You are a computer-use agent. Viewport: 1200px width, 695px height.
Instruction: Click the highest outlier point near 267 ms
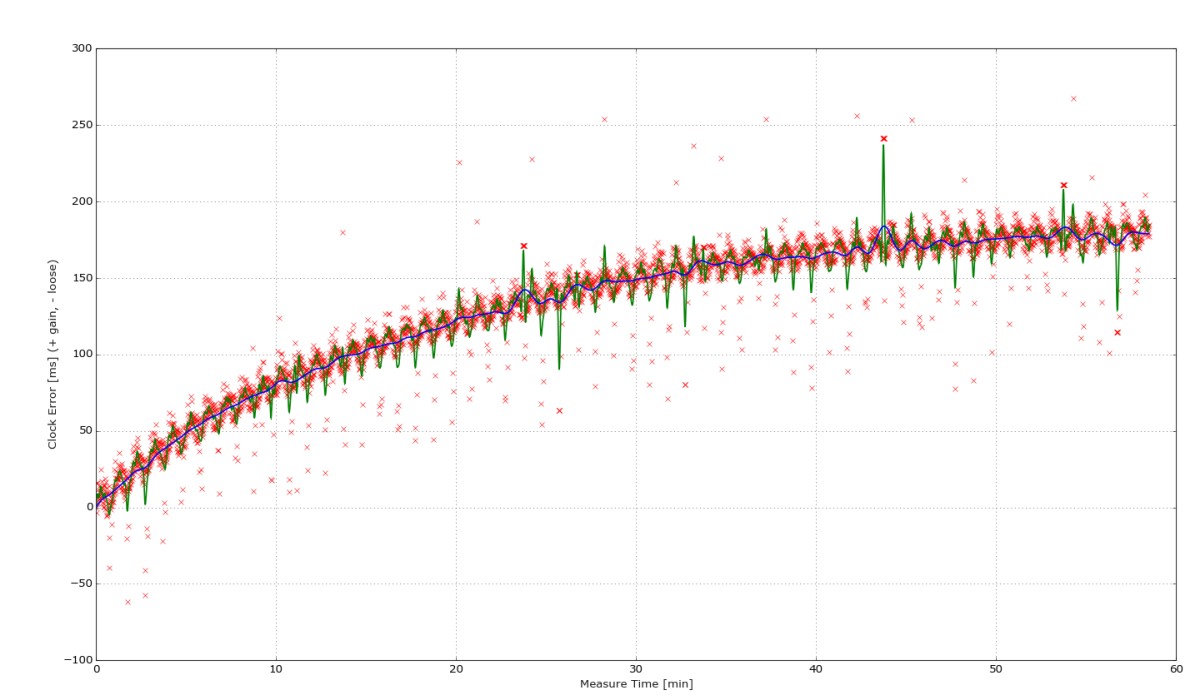tap(1073, 99)
